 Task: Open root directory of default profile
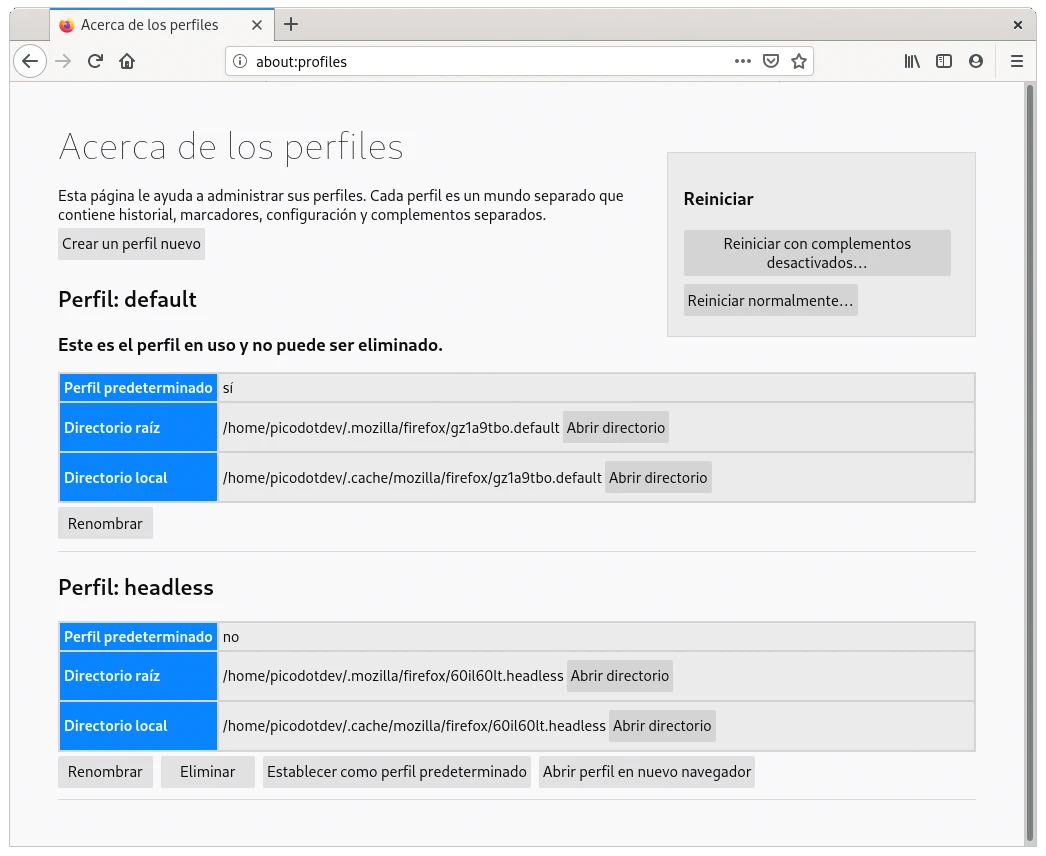pos(615,428)
